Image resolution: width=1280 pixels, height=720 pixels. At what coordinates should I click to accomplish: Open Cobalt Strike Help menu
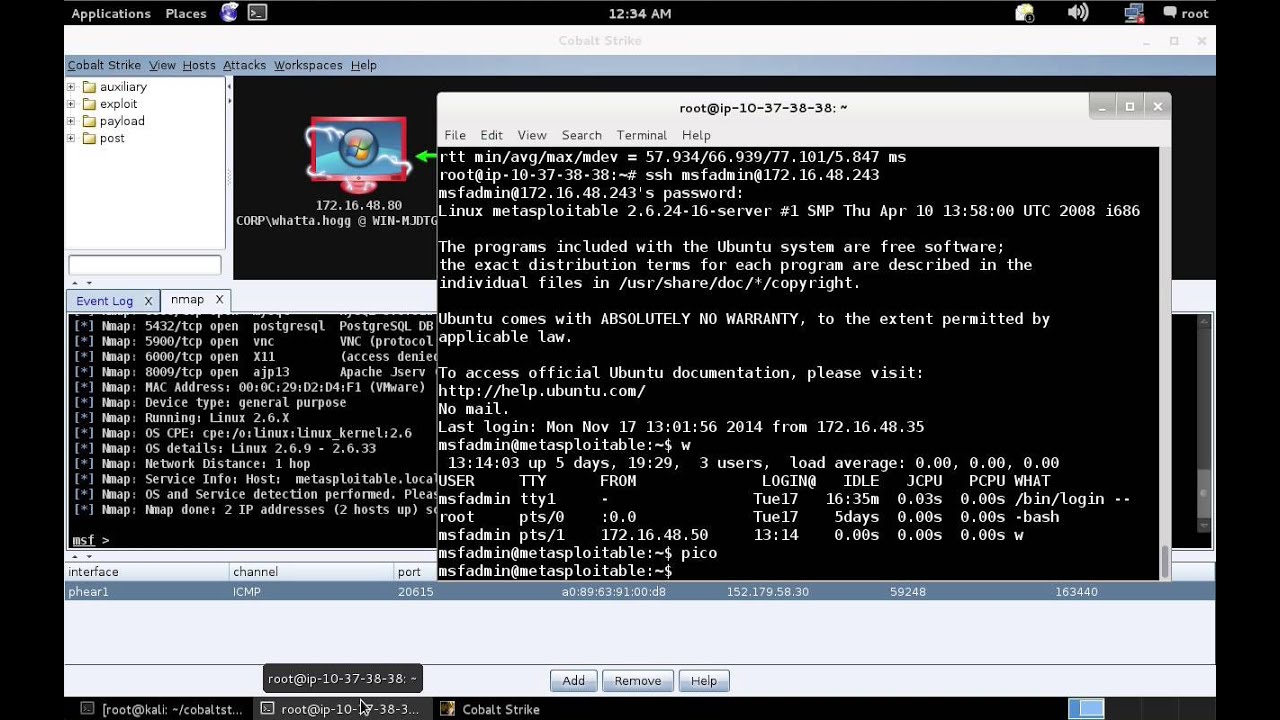pos(363,65)
